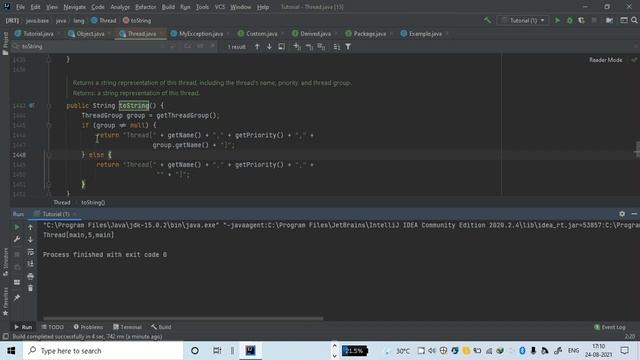Image resolution: width=640 pixels, height=360 pixels.
Task: Click the Windows taskbar search box
Action: pos(103,351)
